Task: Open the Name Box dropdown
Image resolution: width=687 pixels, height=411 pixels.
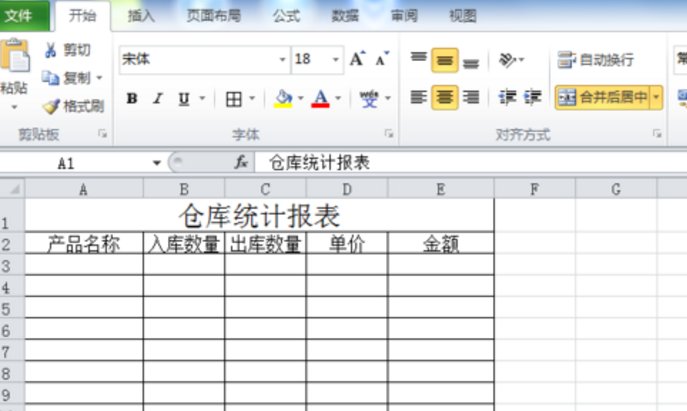Action: click(x=156, y=163)
